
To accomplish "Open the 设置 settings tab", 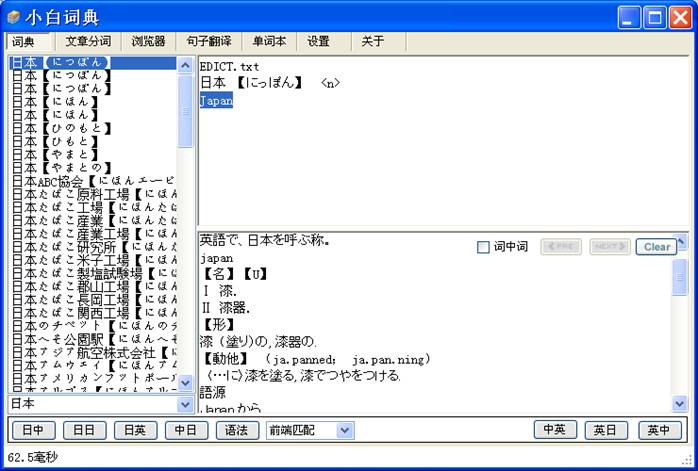I will pyautogui.click(x=319, y=42).
